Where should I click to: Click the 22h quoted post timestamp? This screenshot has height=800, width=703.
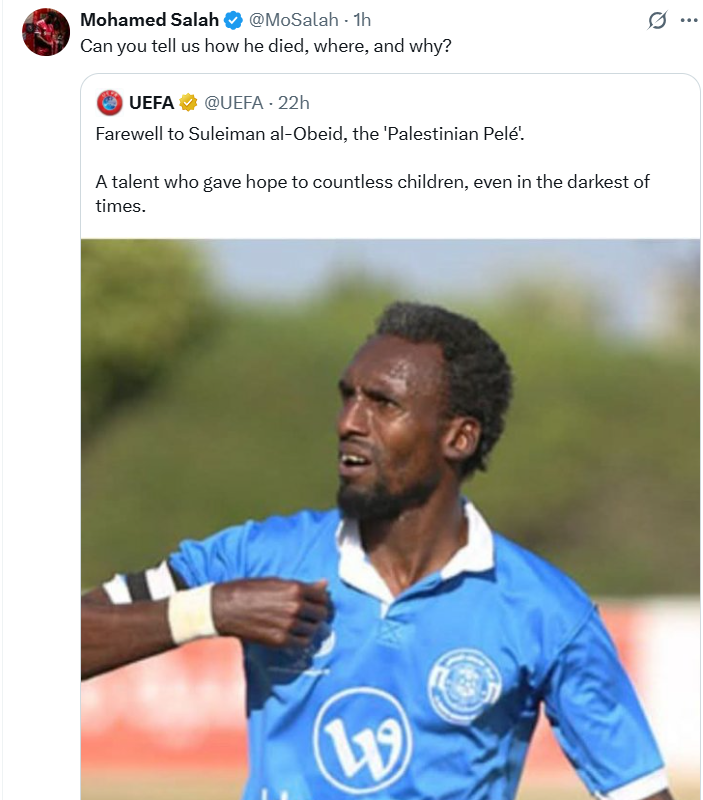(x=294, y=103)
